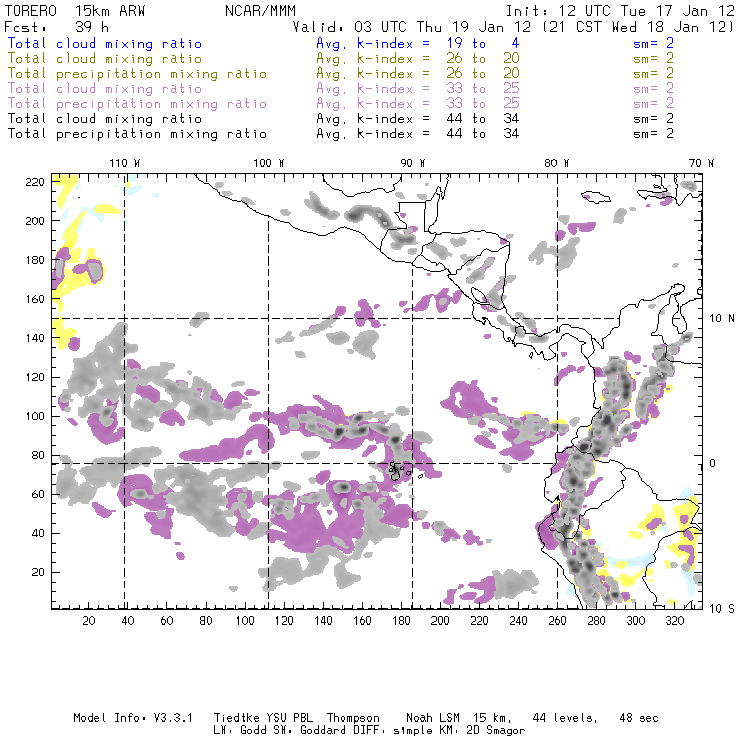Click the "10 N" latitude label

coord(722,319)
